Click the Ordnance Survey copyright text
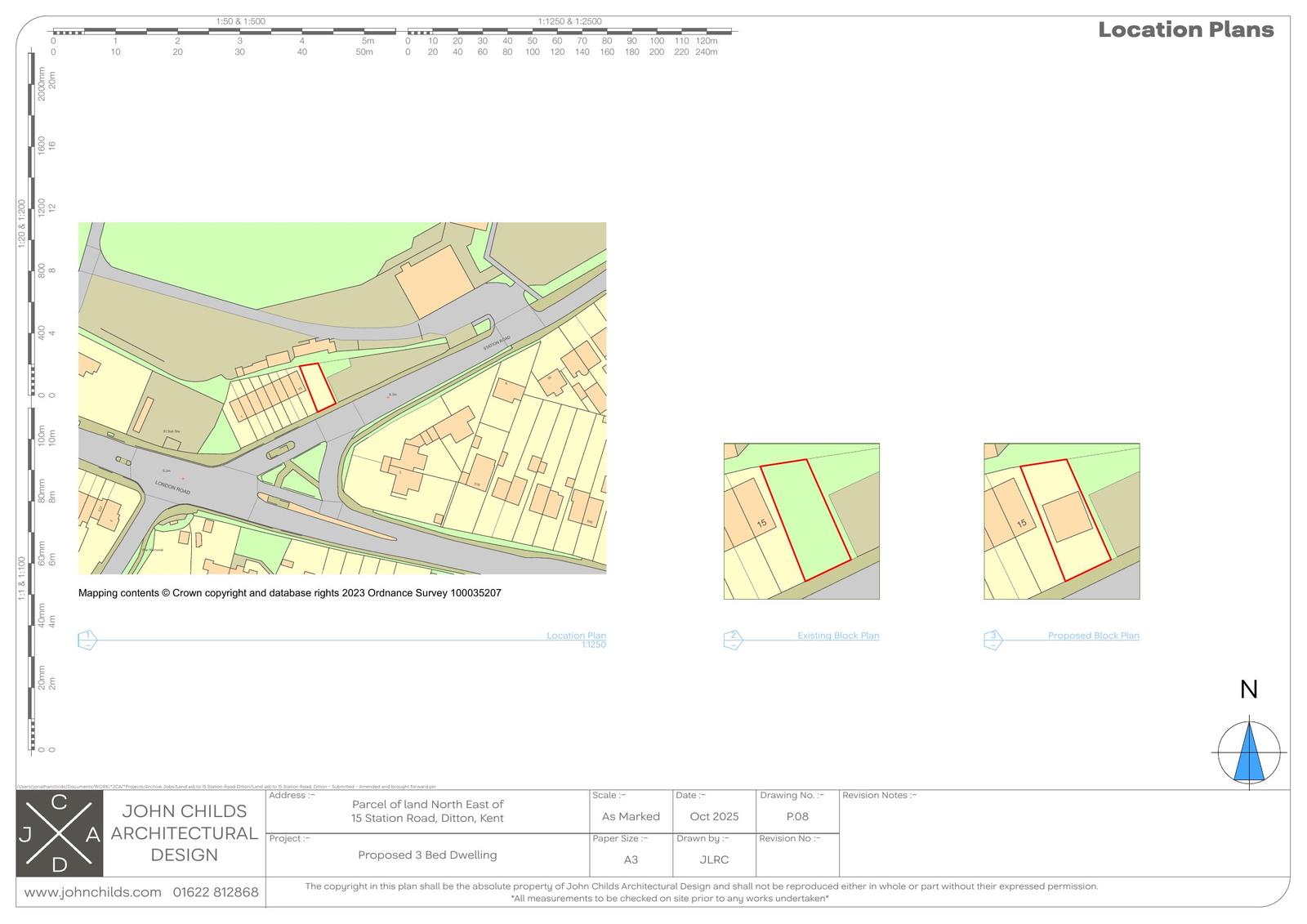Viewport: 1307px width, 924px height. coord(289,593)
